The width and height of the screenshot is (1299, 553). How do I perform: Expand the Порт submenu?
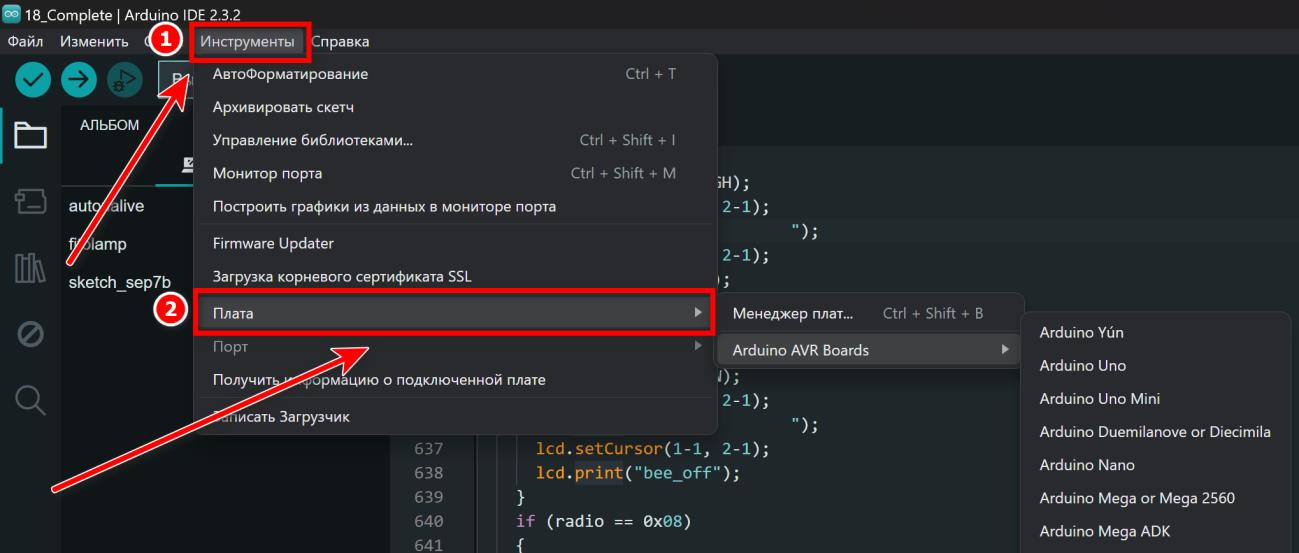455,347
